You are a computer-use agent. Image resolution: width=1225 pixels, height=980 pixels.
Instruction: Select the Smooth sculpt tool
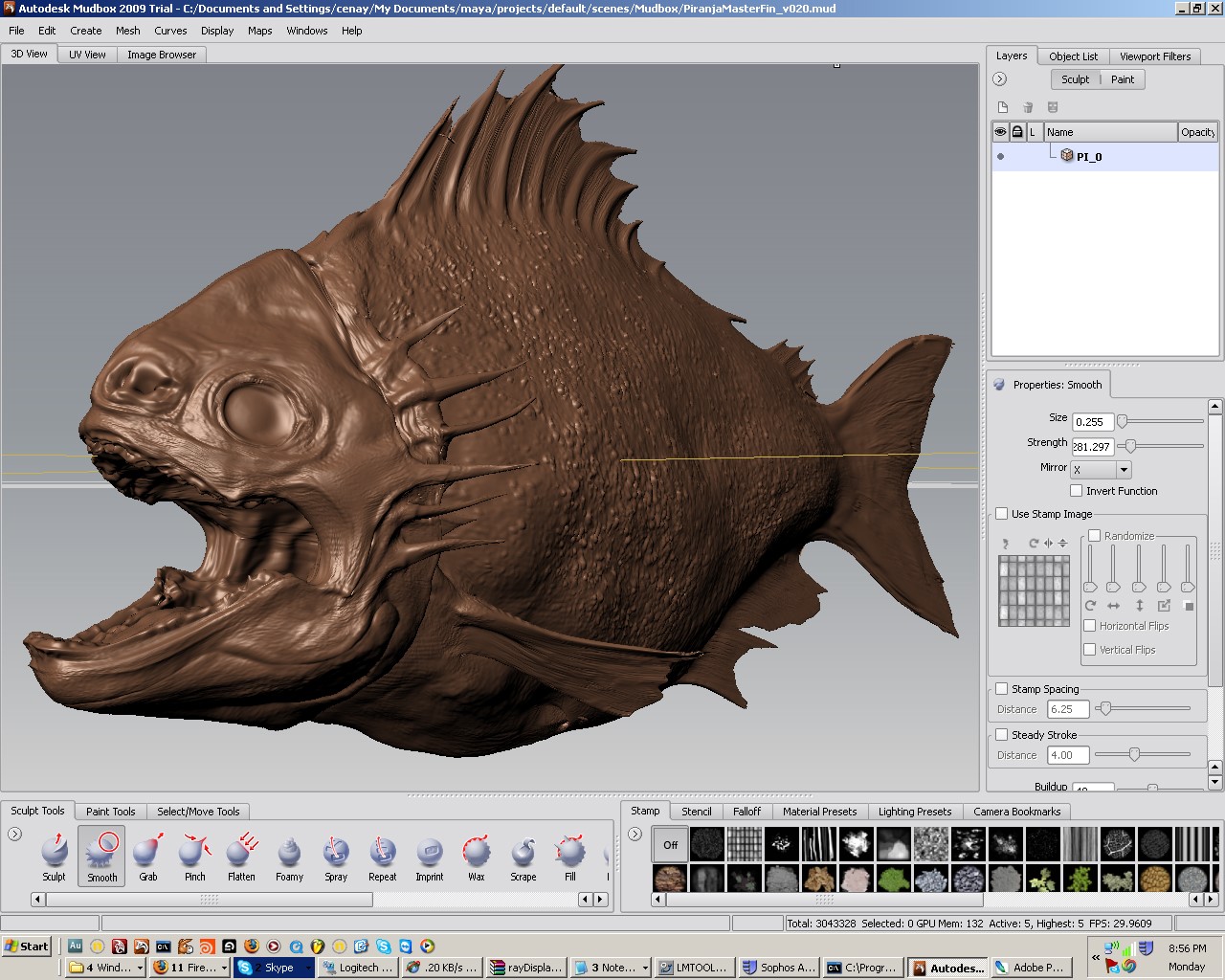(x=100, y=855)
